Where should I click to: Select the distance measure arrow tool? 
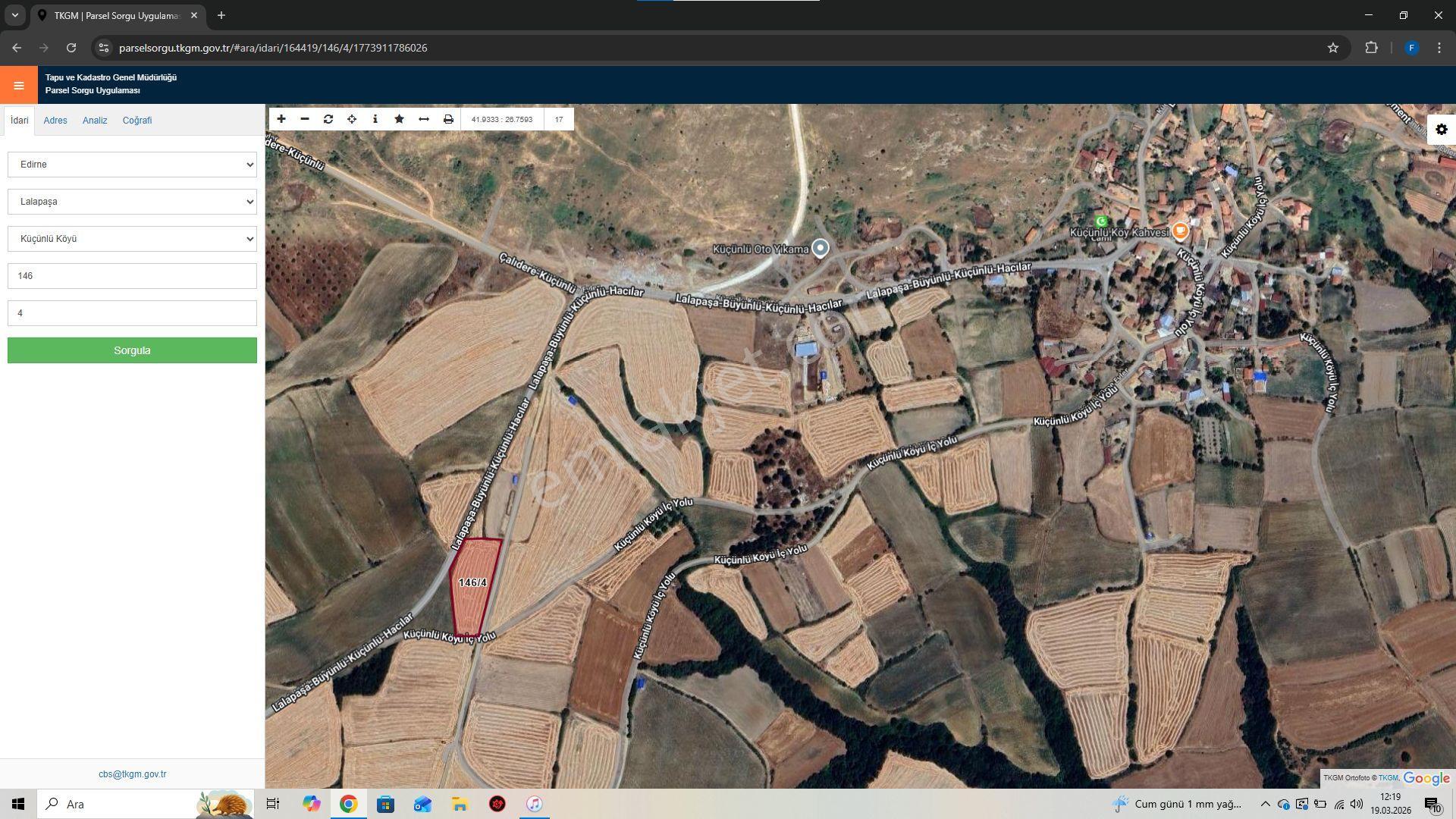424,119
